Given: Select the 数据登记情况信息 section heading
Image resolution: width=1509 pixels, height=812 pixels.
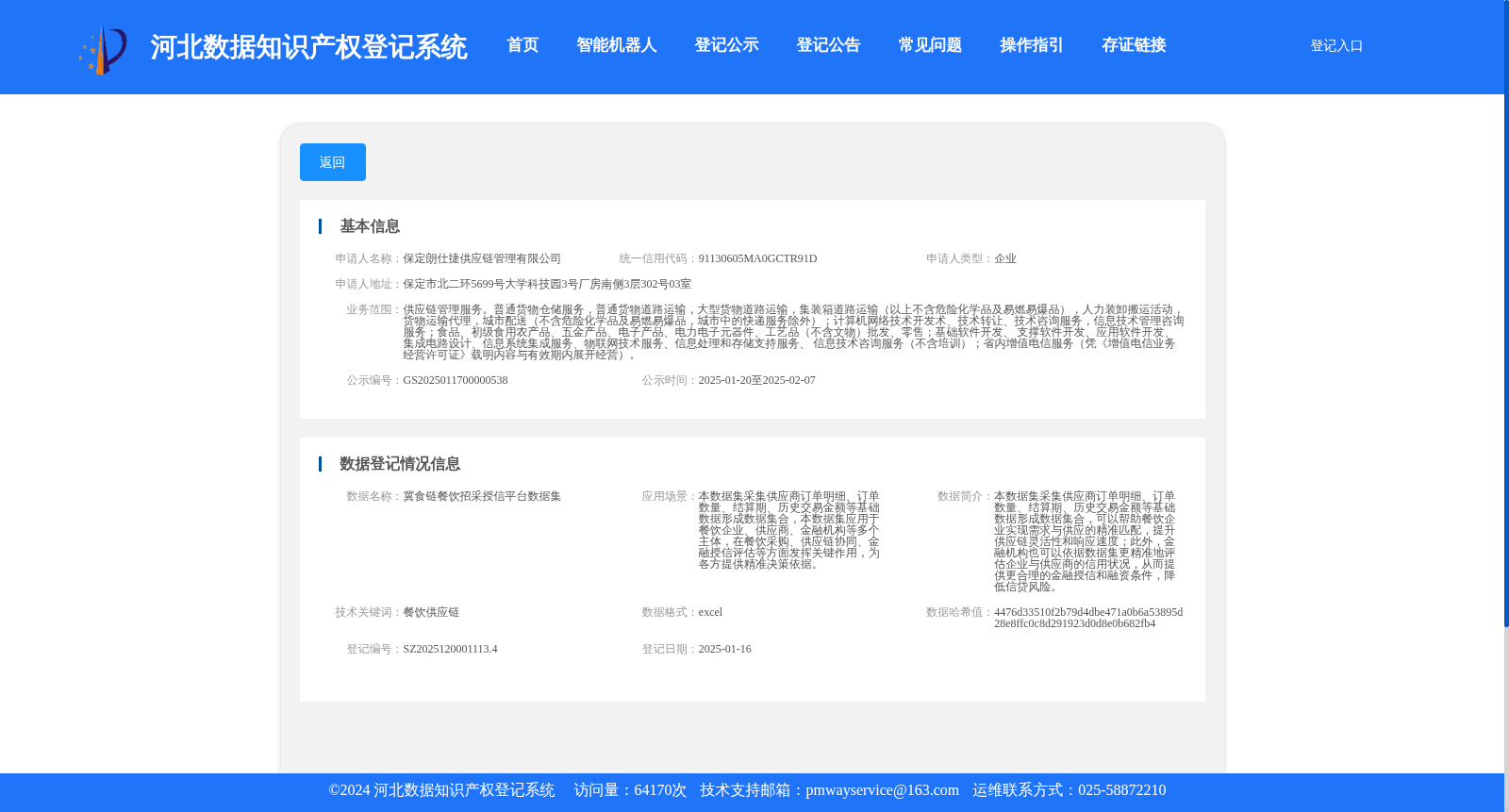Looking at the screenshot, I should [400, 464].
